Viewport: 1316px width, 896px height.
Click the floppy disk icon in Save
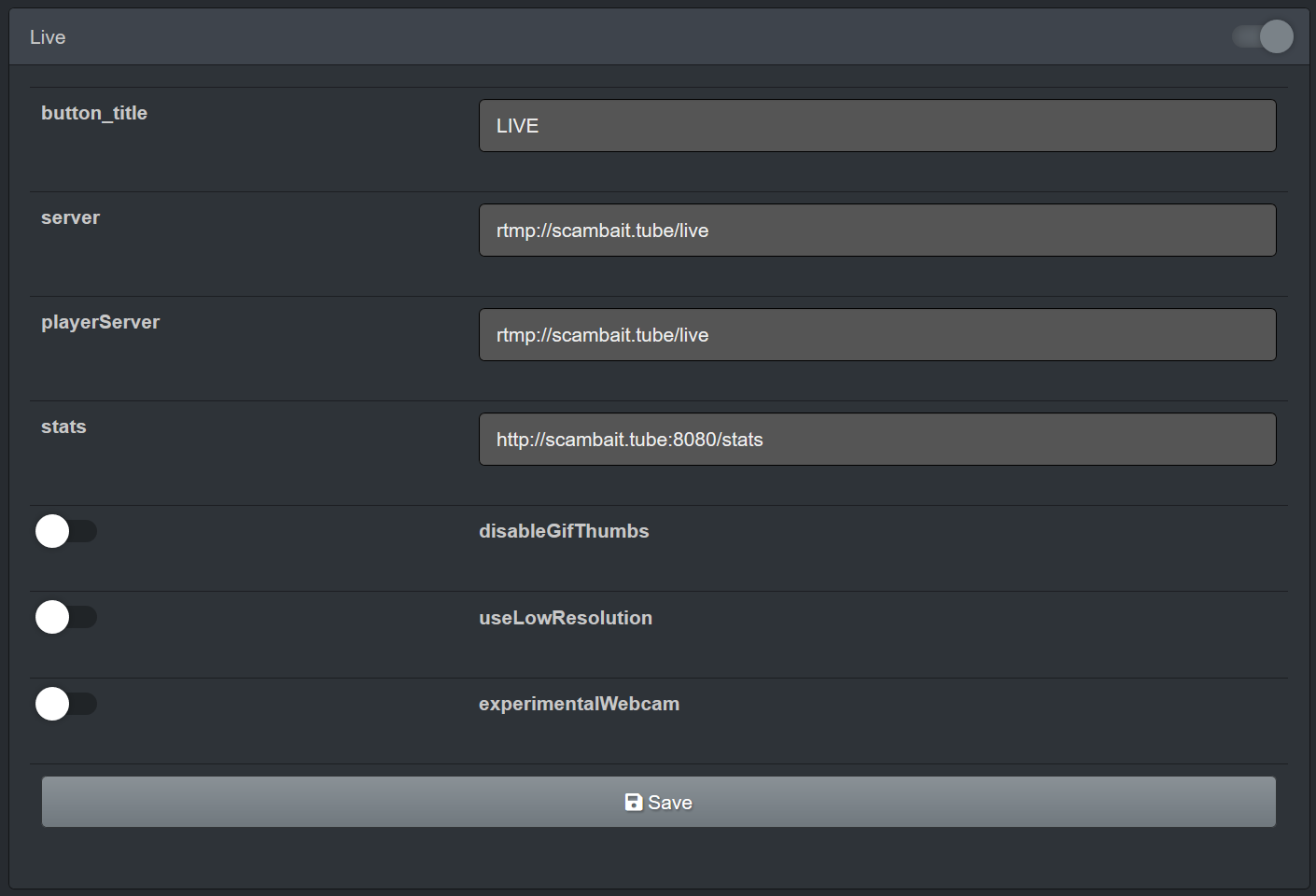point(634,803)
